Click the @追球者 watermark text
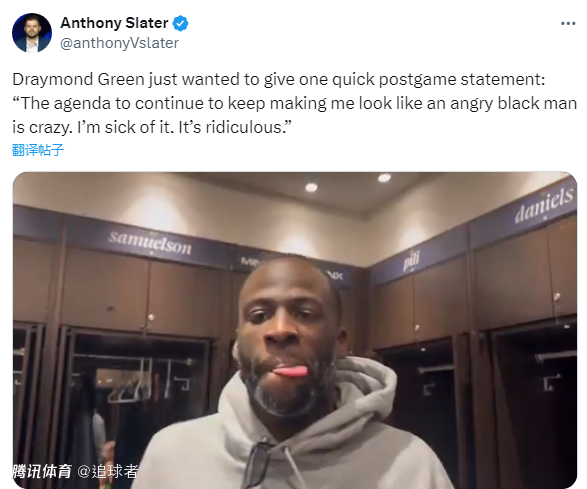 pos(108,471)
